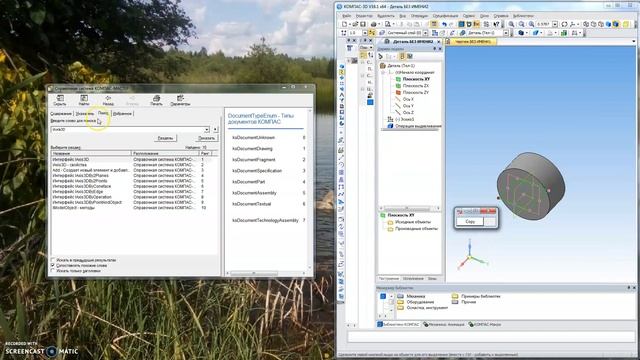The width and height of the screenshot is (640, 360).
Task: Open Параметры in help window toolbar
Action: [180, 100]
